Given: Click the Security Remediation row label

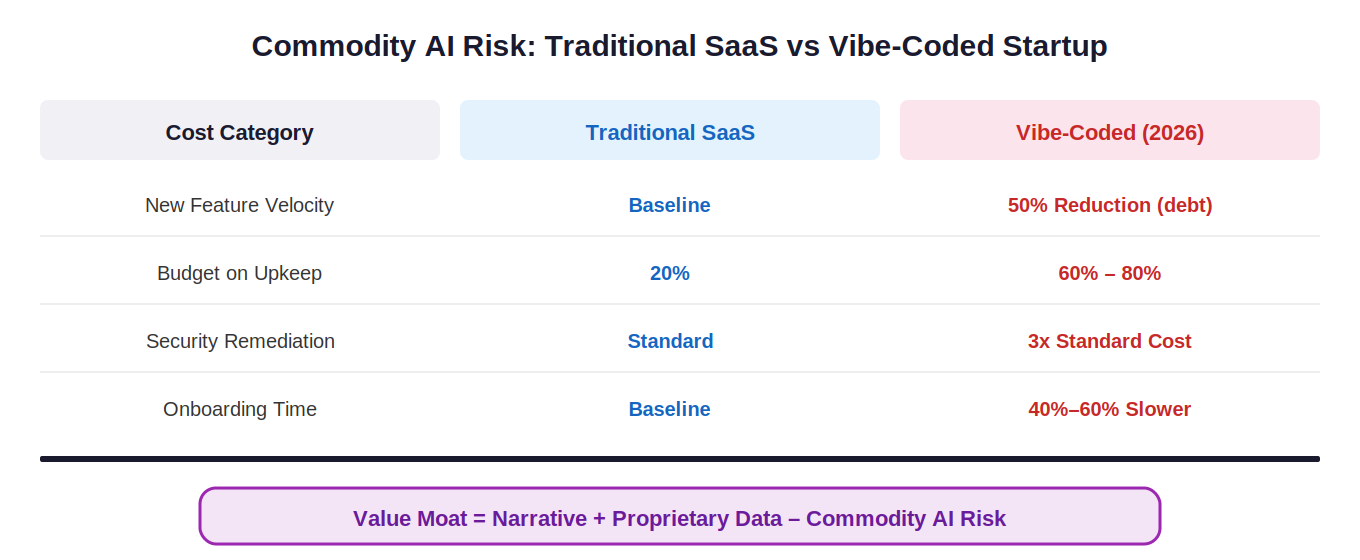Looking at the screenshot, I should 240,341.
